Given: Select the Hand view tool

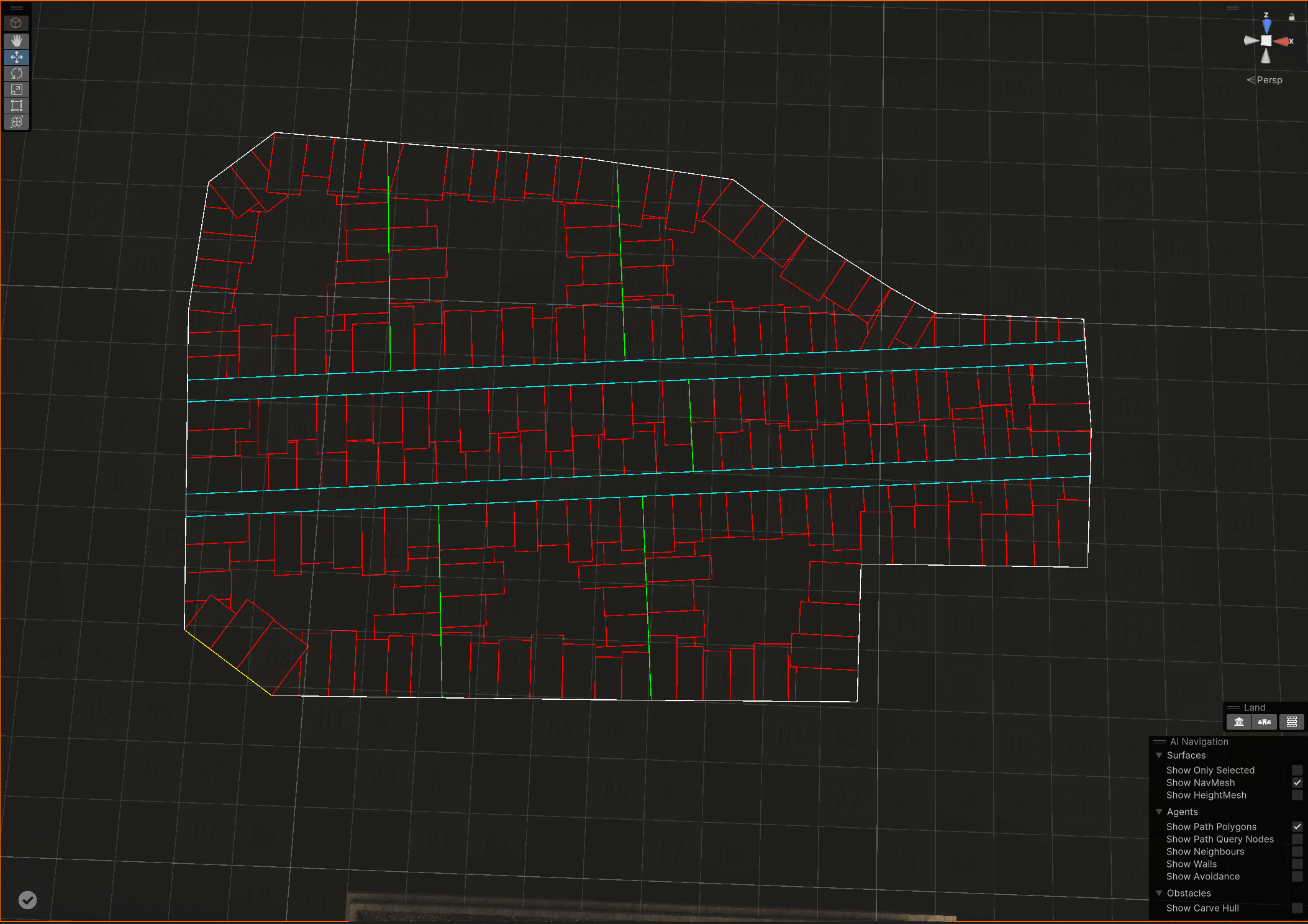Looking at the screenshot, I should (16, 40).
